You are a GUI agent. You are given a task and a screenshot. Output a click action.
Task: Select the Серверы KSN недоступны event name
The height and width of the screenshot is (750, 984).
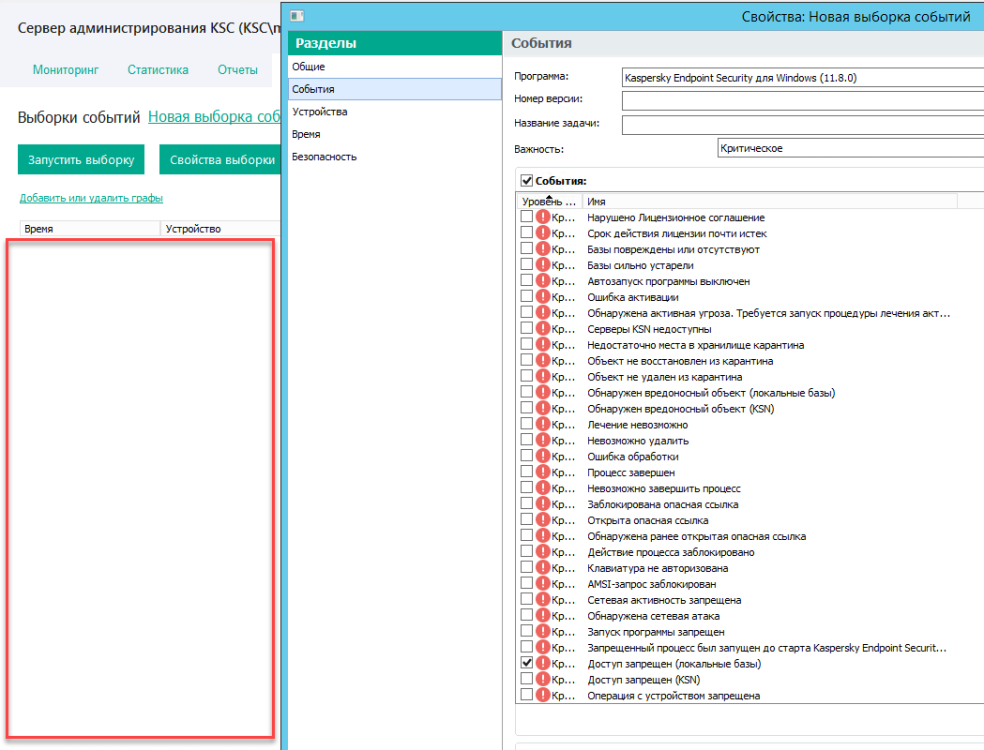point(650,329)
